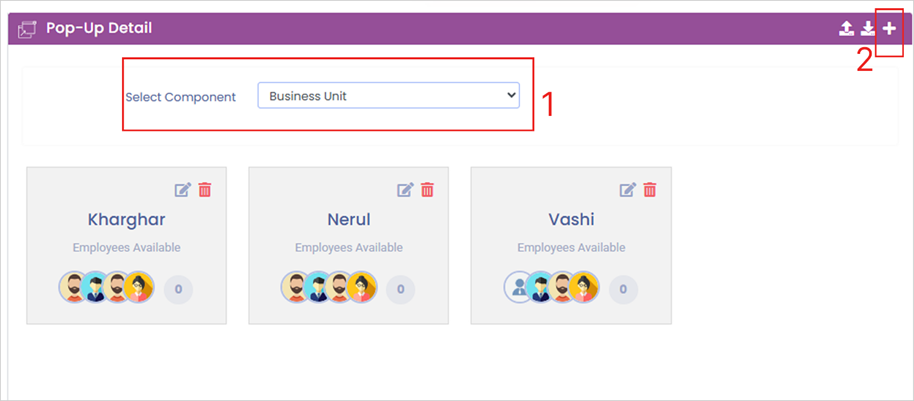Click the employee count badge on Vashi
Viewport: 914px width, 401px height.
tap(623, 289)
